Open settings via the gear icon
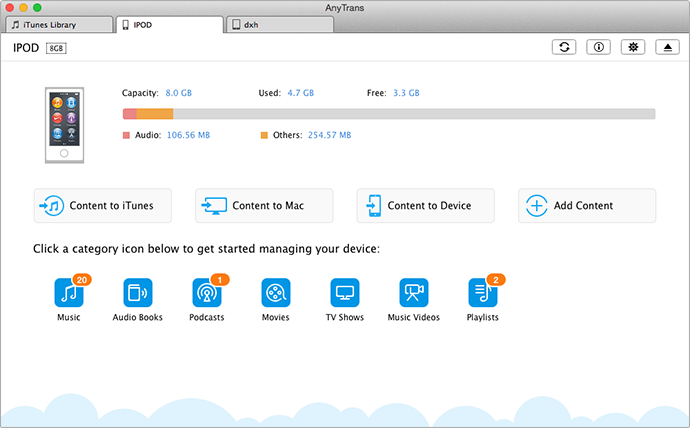Viewport: 690px width, 428px height. 633,47
